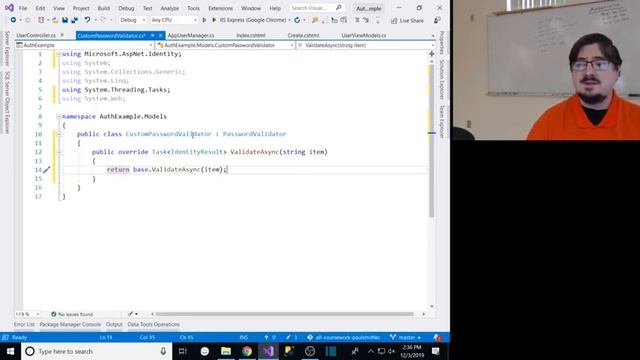Run IIS Express (Google Chrome)
The width and height of the screenshot is (640, 360).
(x=250, y=20)
